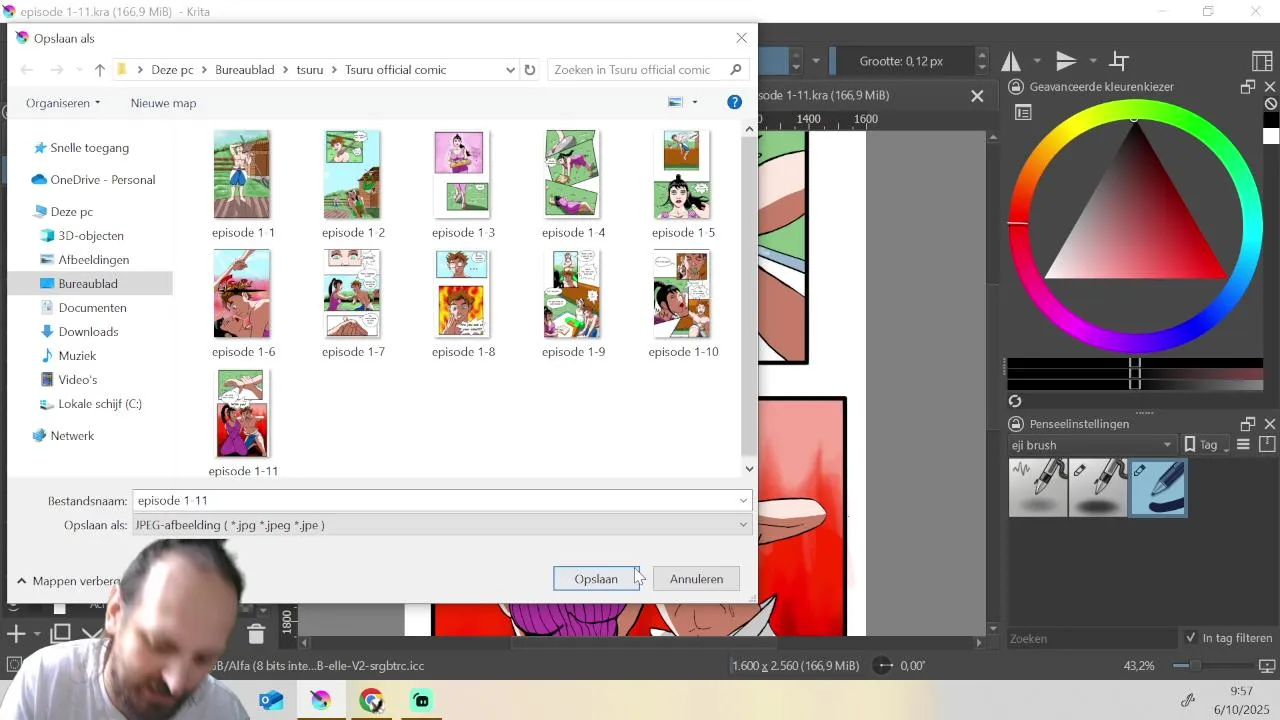This screenshot has height=720, width=1280.
Task: Click Bureaublad in the address breadcrumb
Action: [245, 70]
